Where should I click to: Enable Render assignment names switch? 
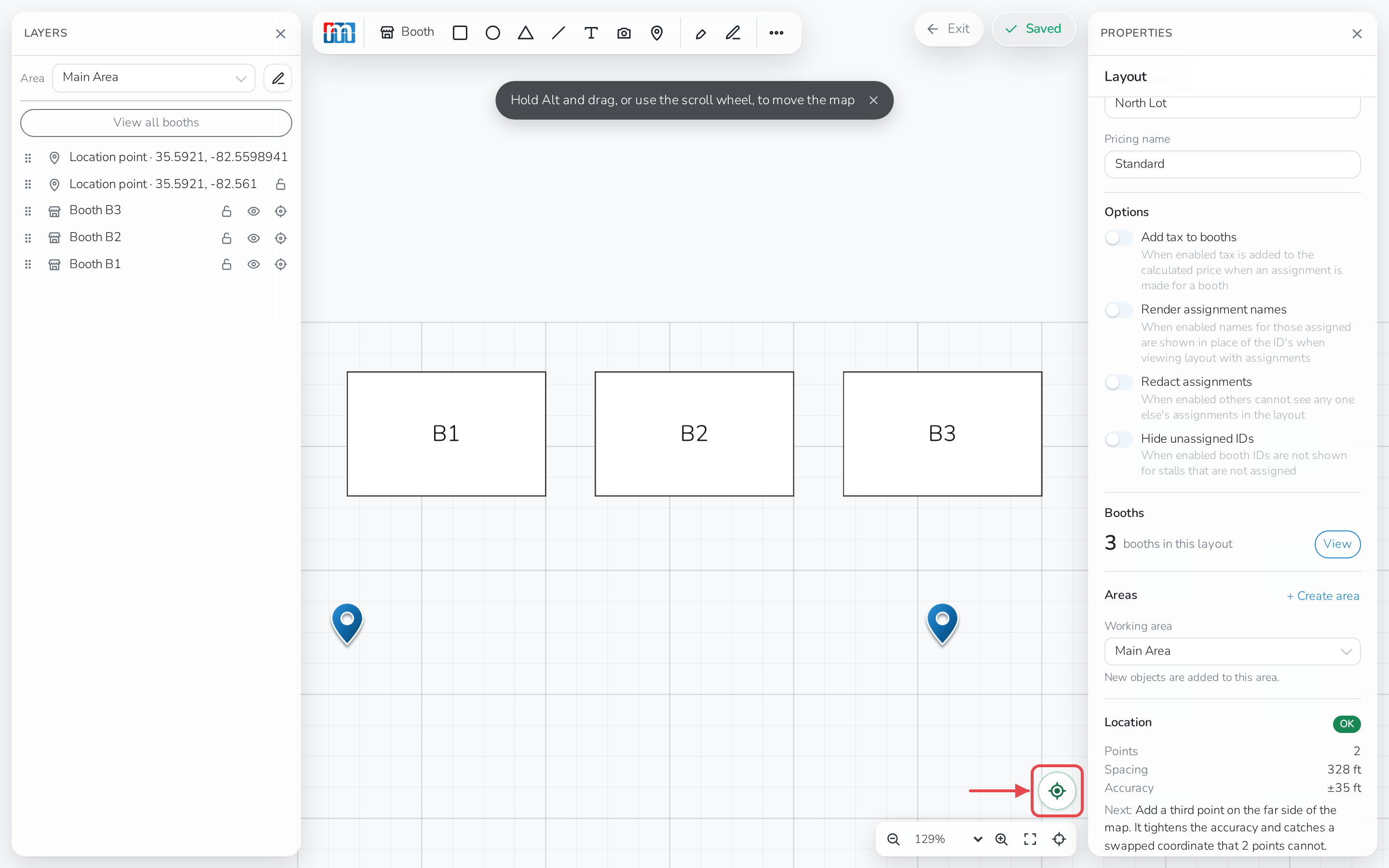click(x=1118, y=310)
